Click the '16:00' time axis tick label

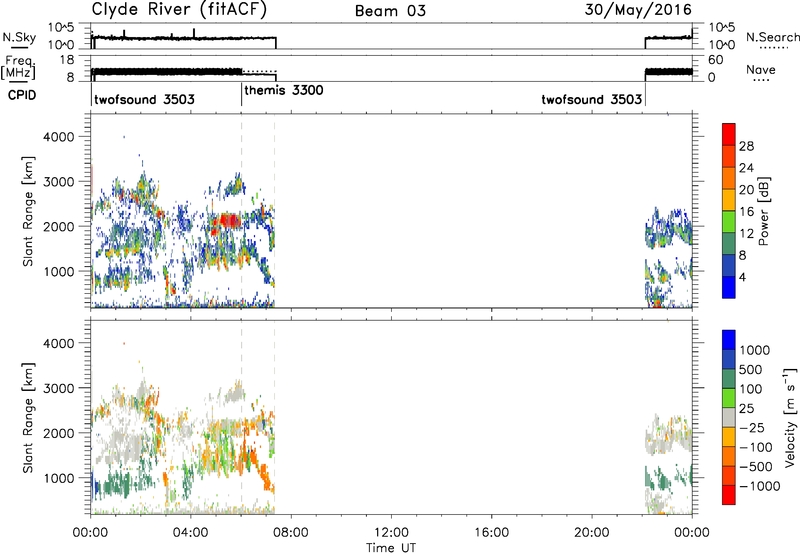[x=491, y=533]
